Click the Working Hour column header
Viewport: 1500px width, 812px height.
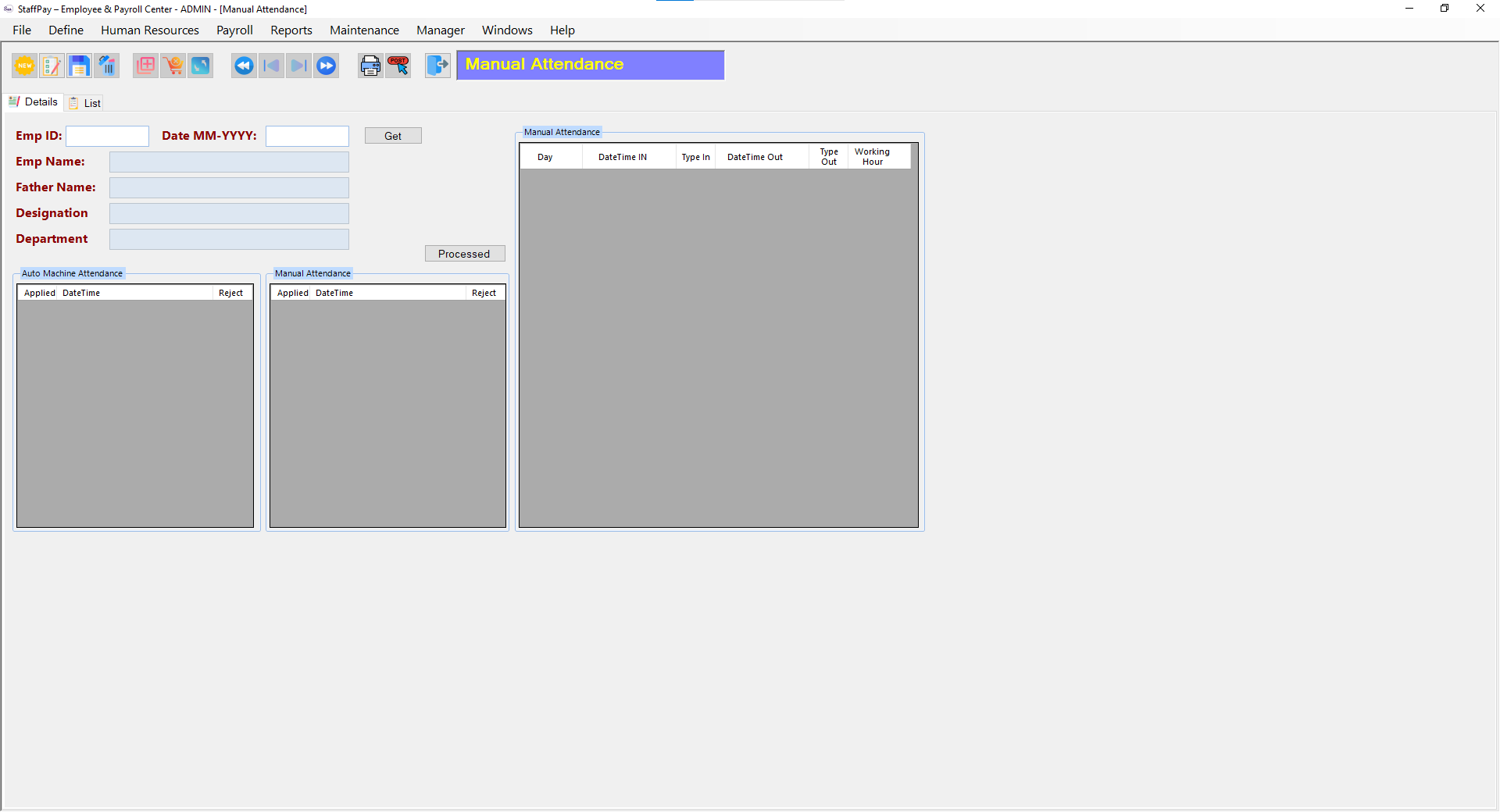pyautogui.click(x=872, y=157)
